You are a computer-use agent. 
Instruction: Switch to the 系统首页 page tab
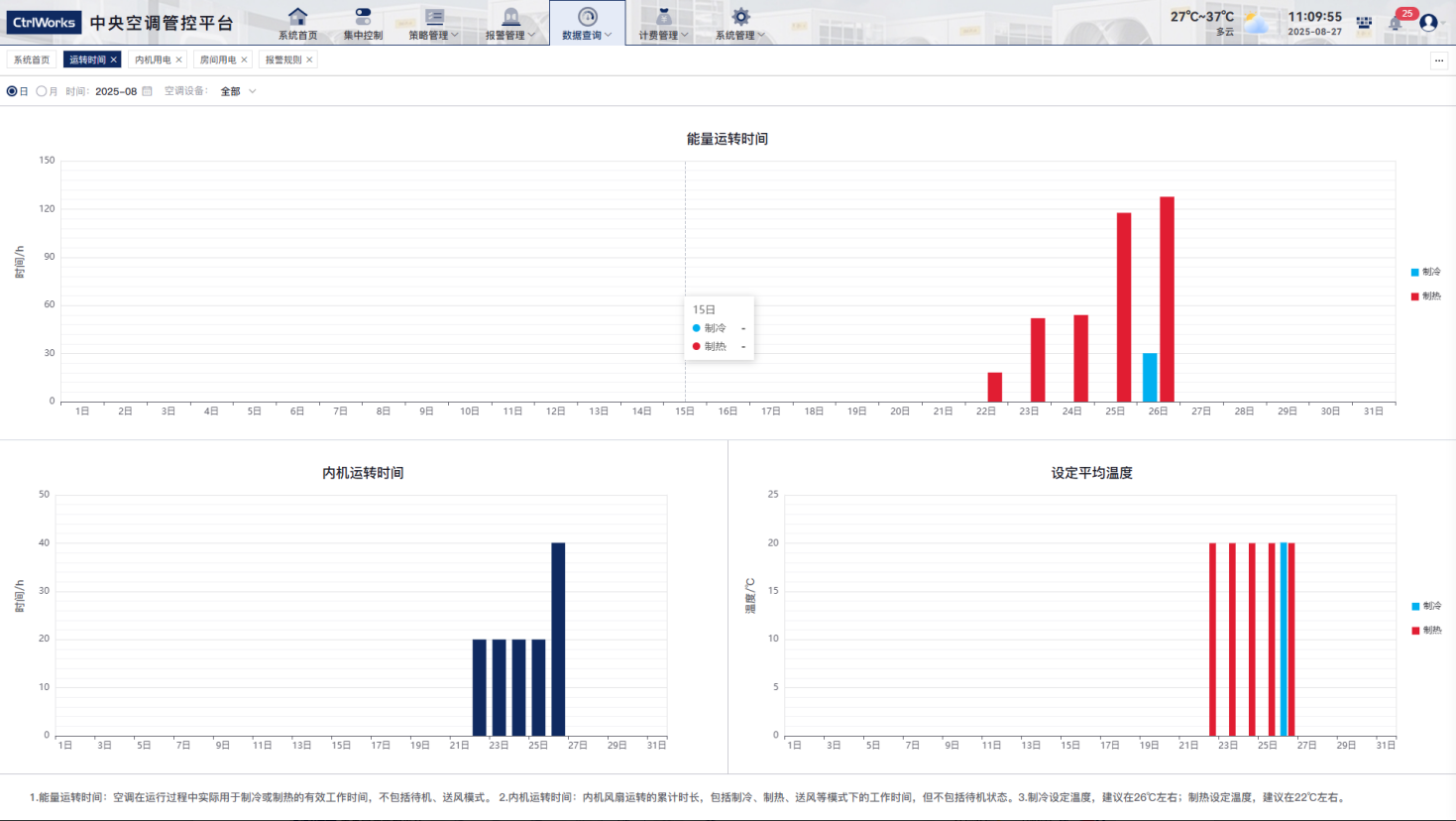[32, 59]
